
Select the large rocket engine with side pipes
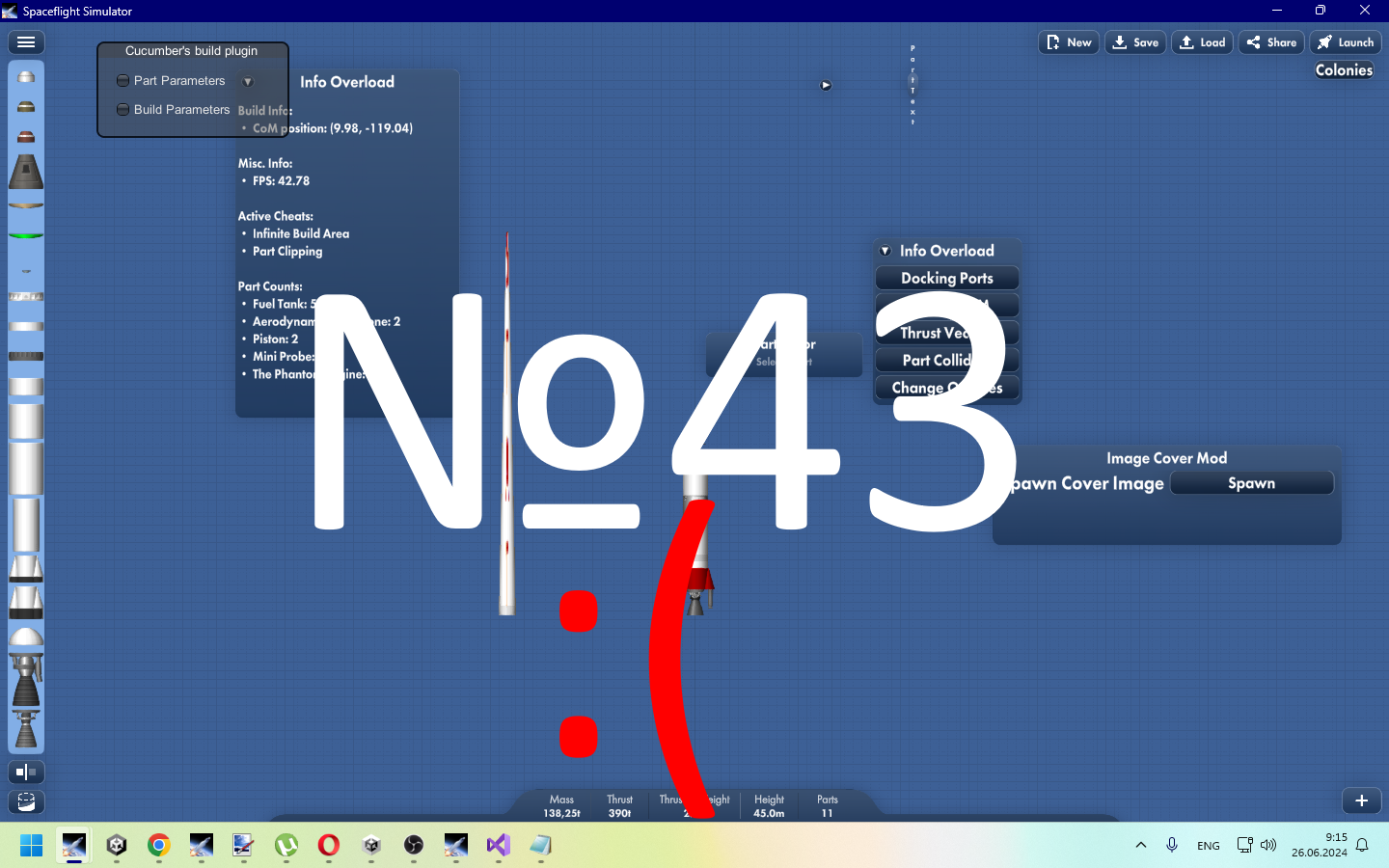point(26,680)
